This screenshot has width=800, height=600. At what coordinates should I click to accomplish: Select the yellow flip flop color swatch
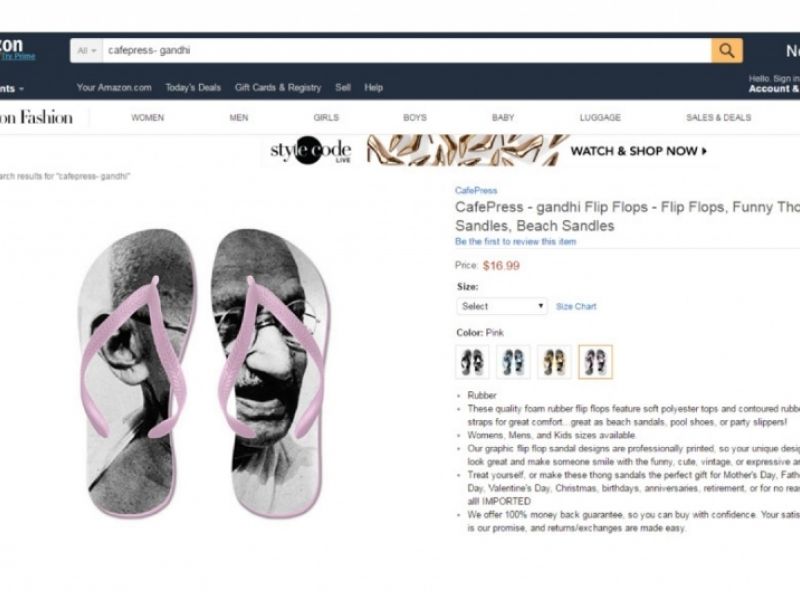point(554,362)
